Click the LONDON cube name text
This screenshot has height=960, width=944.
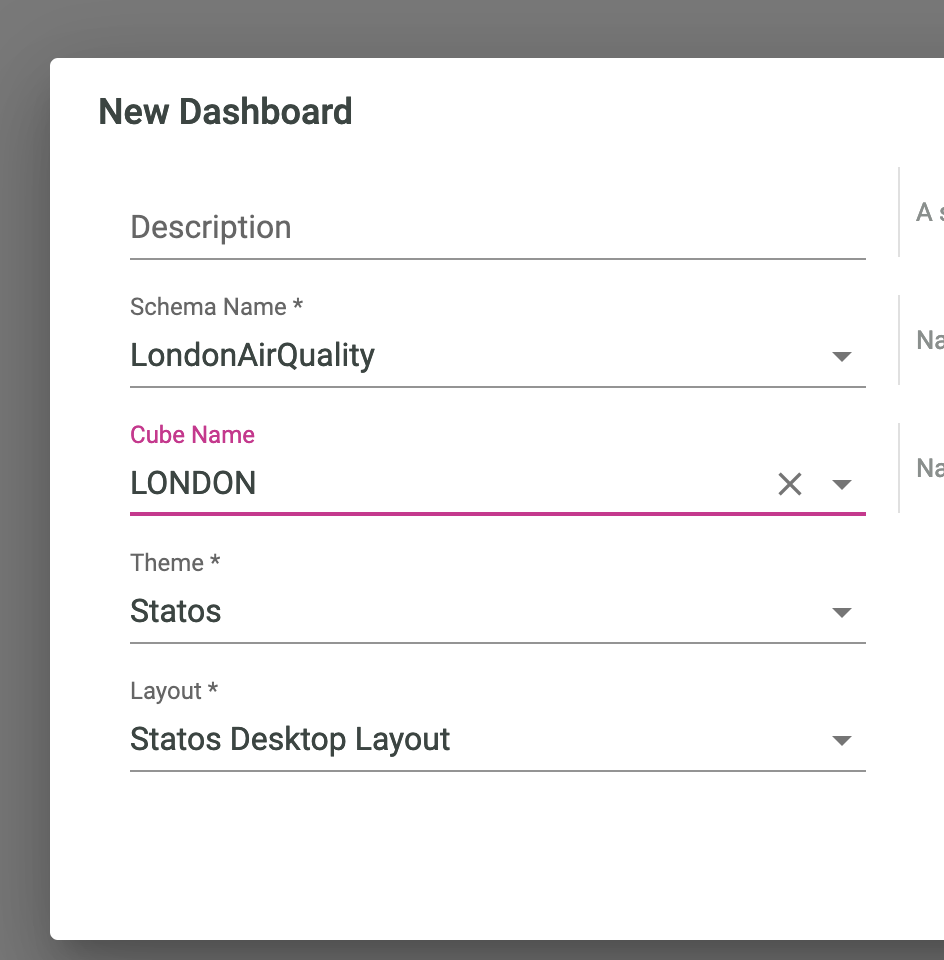[193, 483]
